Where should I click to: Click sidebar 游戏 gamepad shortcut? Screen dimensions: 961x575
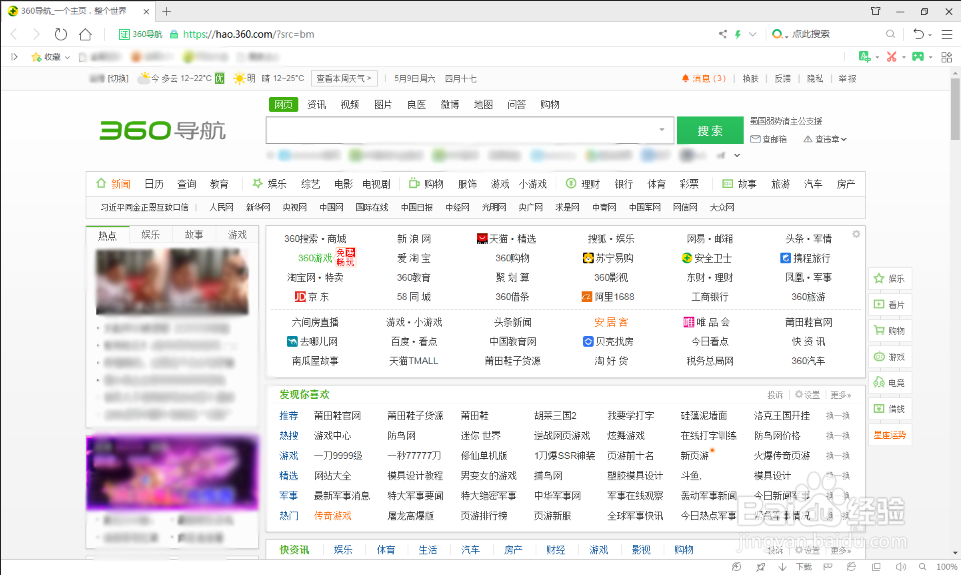[x=890, y=357]
